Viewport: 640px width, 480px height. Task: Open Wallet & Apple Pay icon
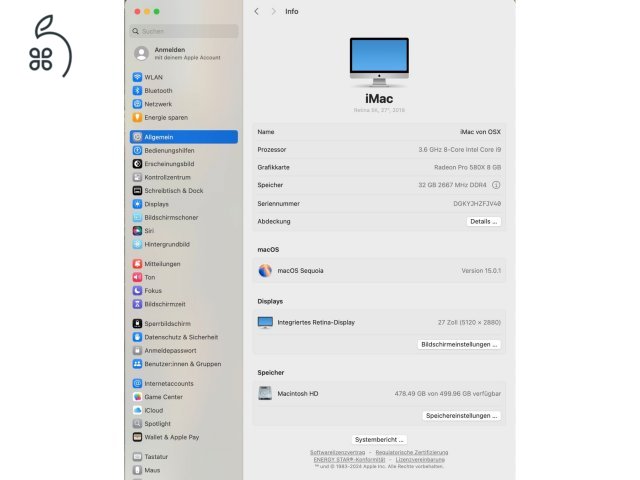point(138,437)
